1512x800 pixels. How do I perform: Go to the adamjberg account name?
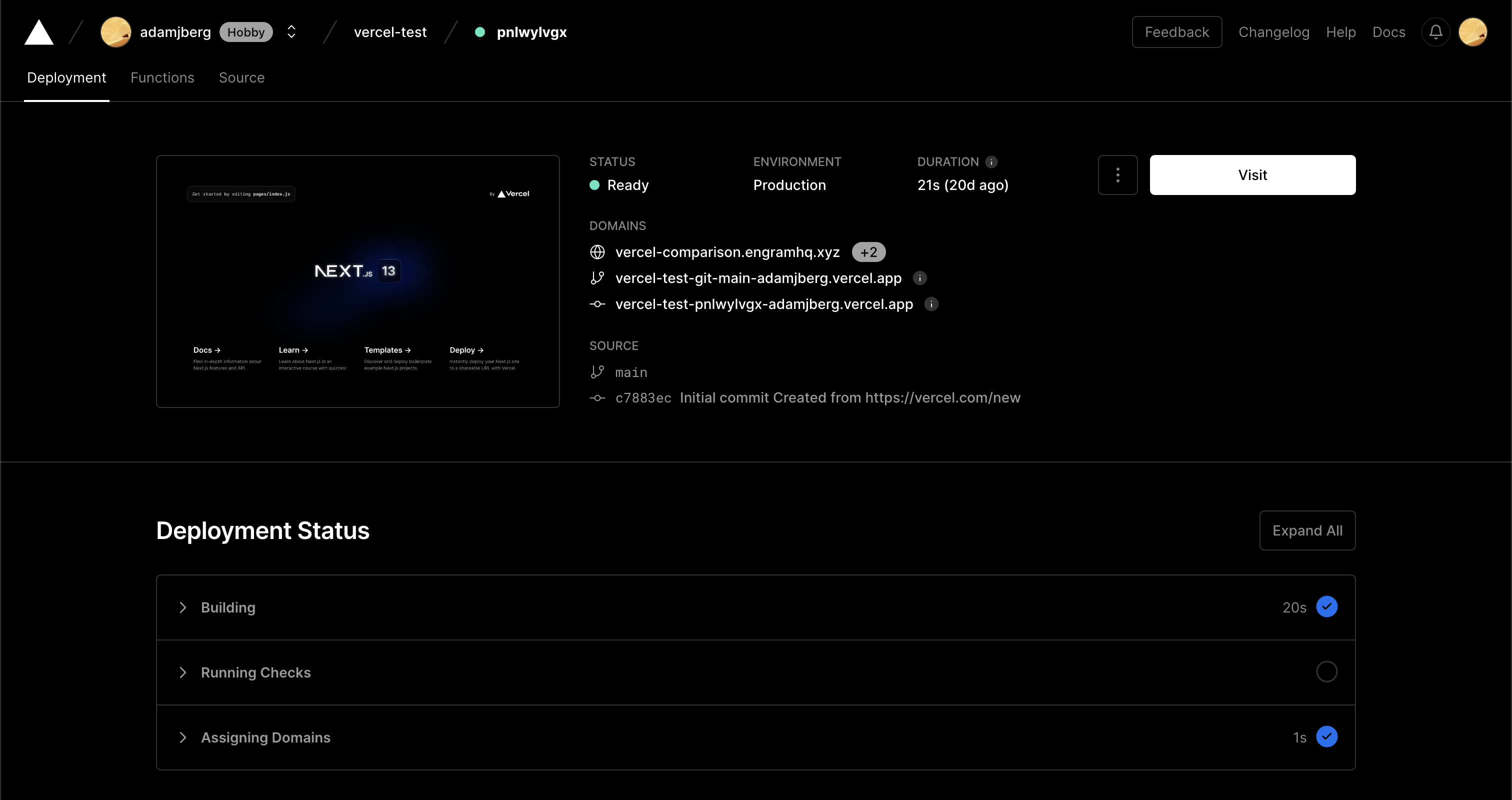click(175, 31)
